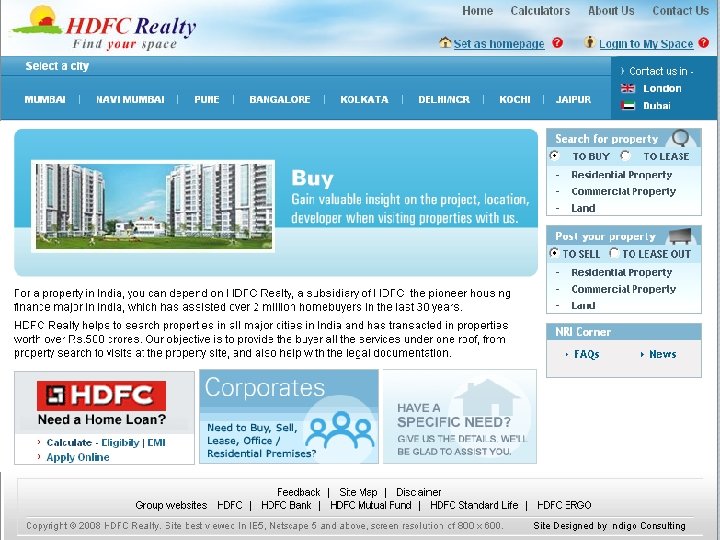Click the HDFC Realty logo
The image size is (720, 540).
pos(105,28)
